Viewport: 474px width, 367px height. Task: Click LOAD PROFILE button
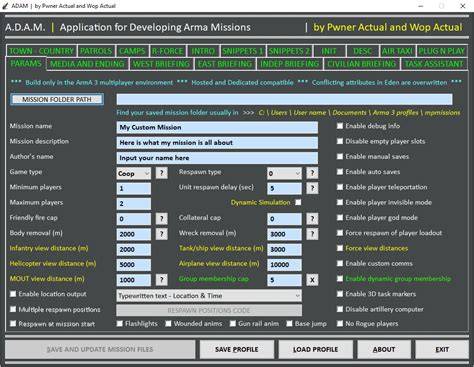[x=316, y=349]
